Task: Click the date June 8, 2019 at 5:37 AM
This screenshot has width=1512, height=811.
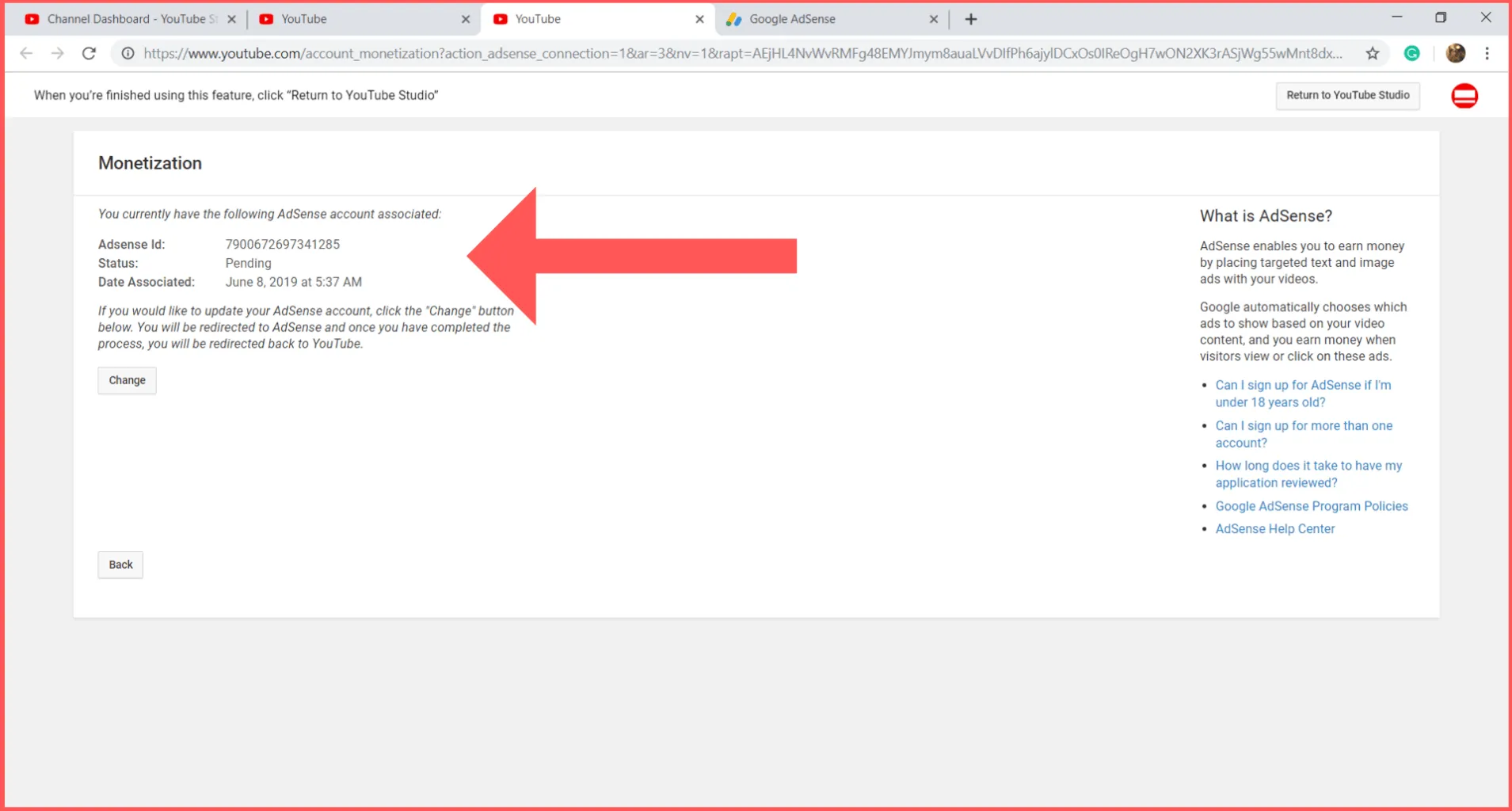Action: tap(293, 282)
